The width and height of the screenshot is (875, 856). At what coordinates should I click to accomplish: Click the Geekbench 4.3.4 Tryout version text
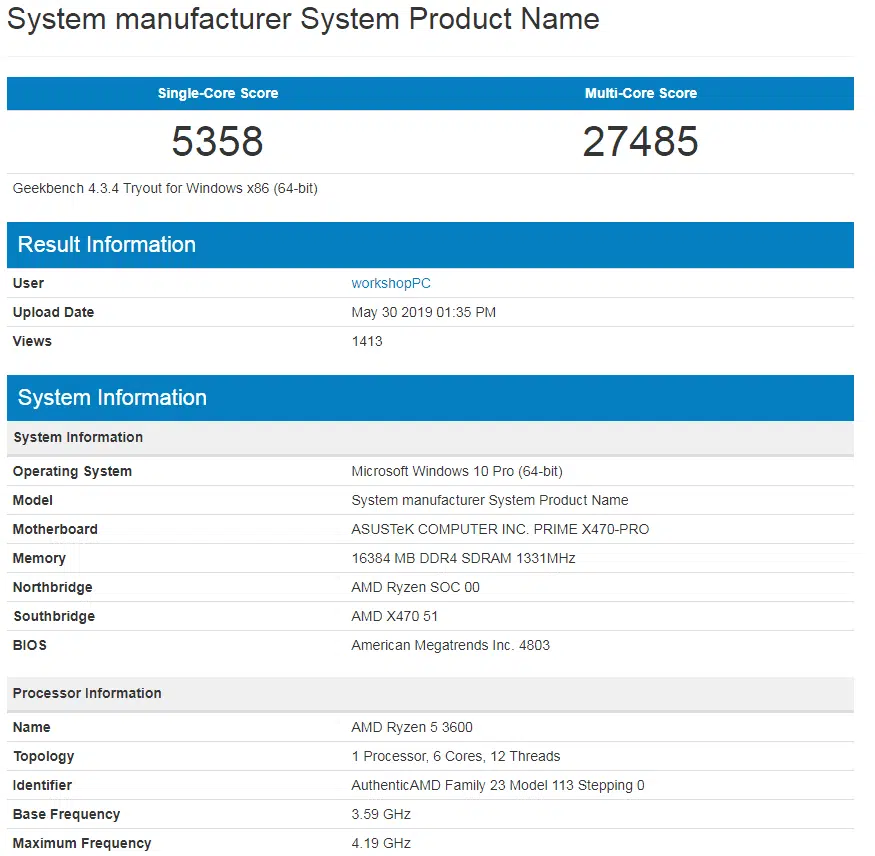[x=165, y=189]
